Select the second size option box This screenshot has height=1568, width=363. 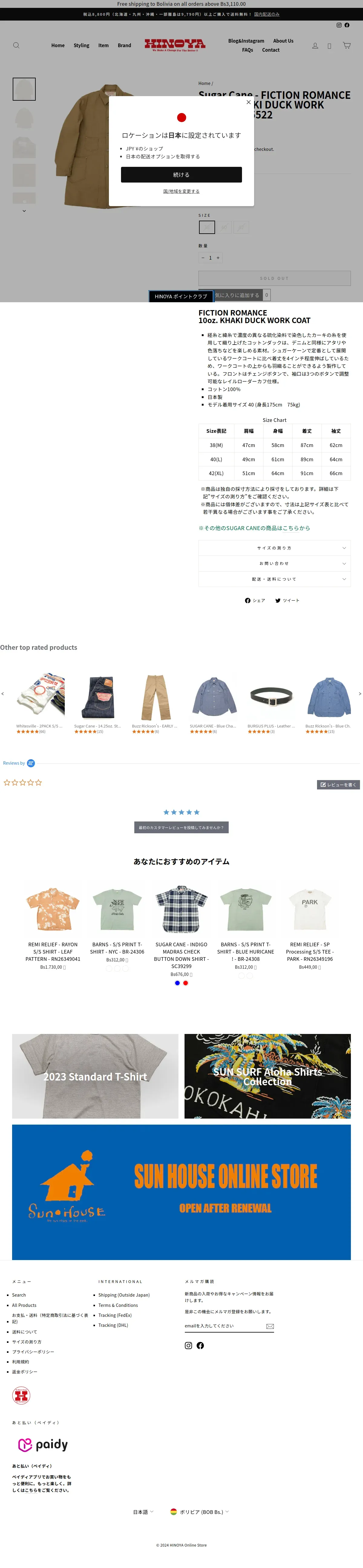tap(224, 227)
